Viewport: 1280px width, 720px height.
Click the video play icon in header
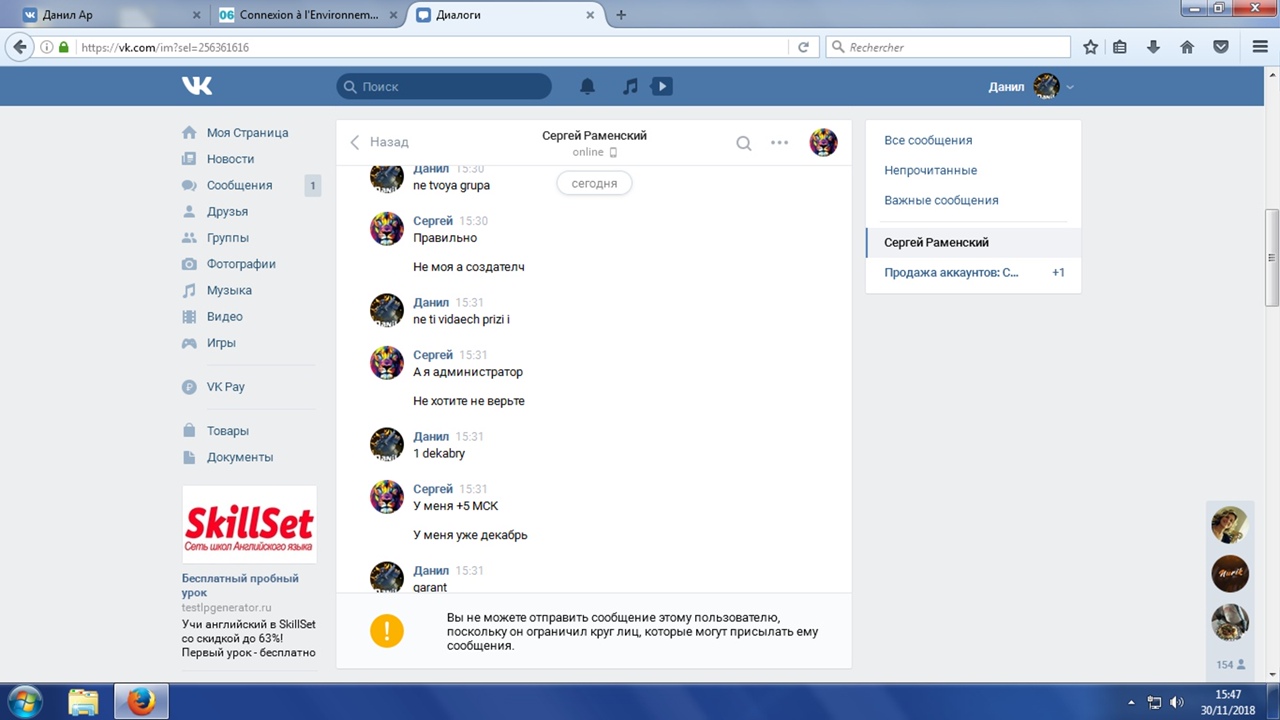click(661, 87)
